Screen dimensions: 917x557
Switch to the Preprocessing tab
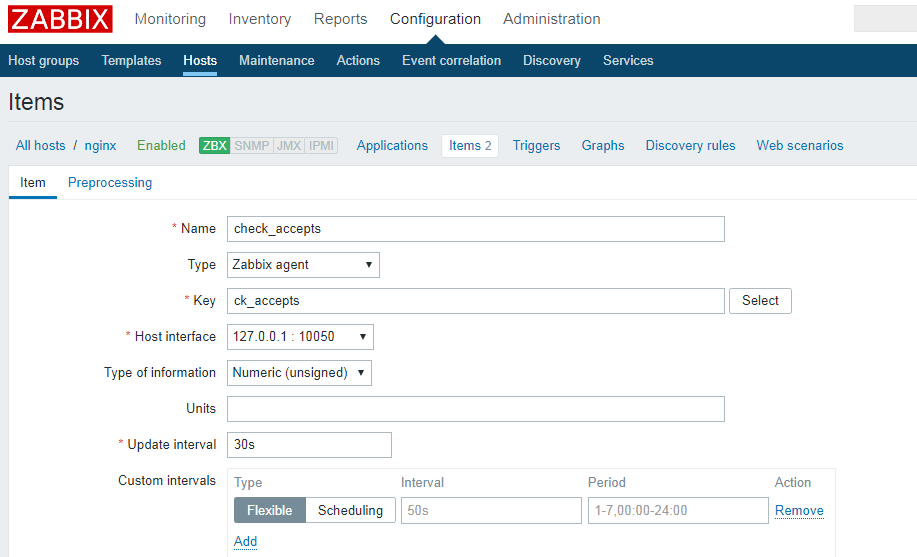(110, 183)
